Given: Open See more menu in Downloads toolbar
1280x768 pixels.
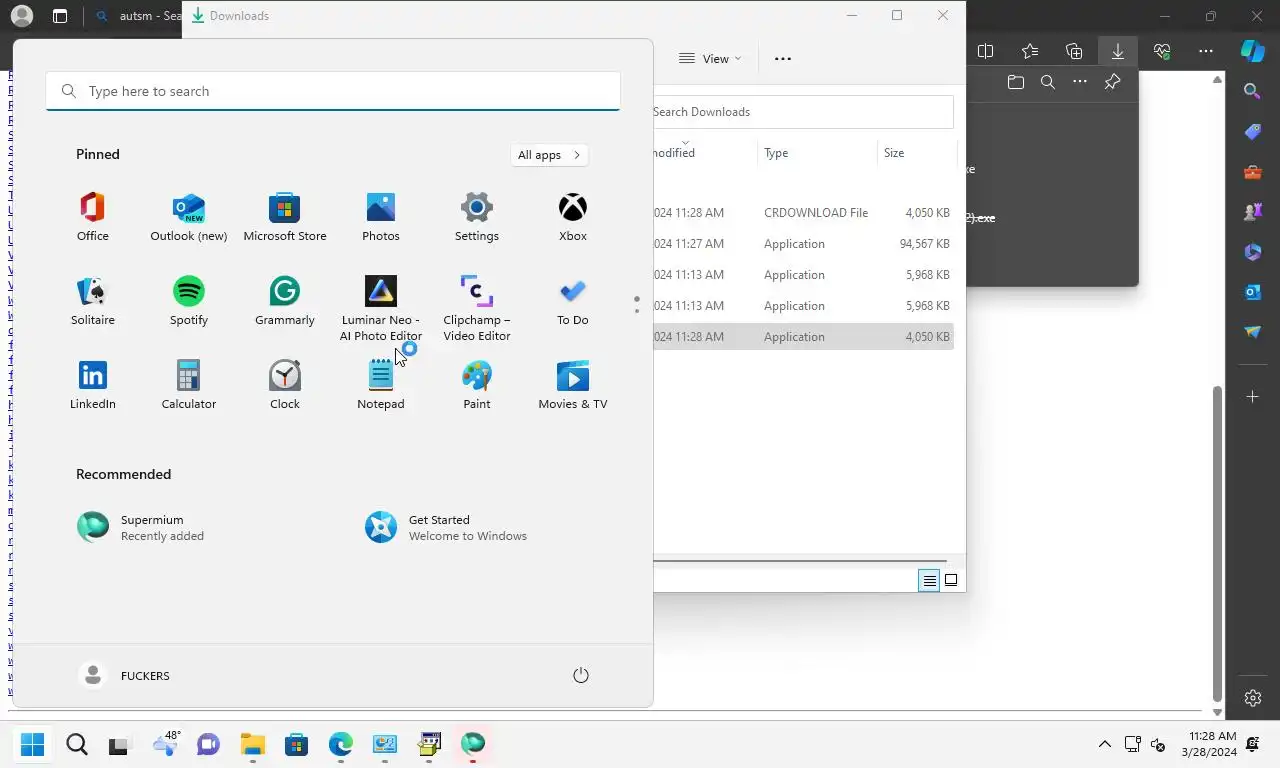Looking at the screenshot, I should [x=783, y=59].
